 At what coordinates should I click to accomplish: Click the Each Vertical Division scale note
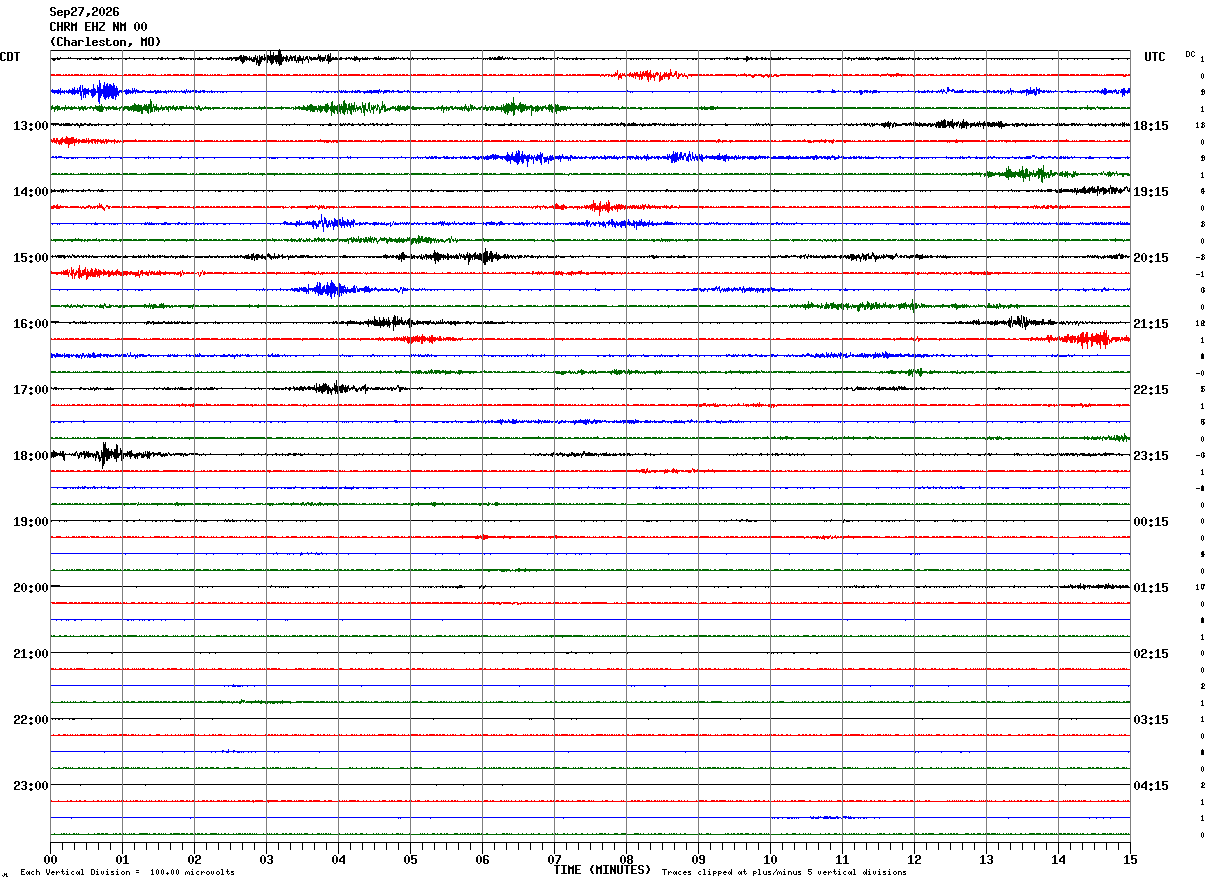[128, 873]
